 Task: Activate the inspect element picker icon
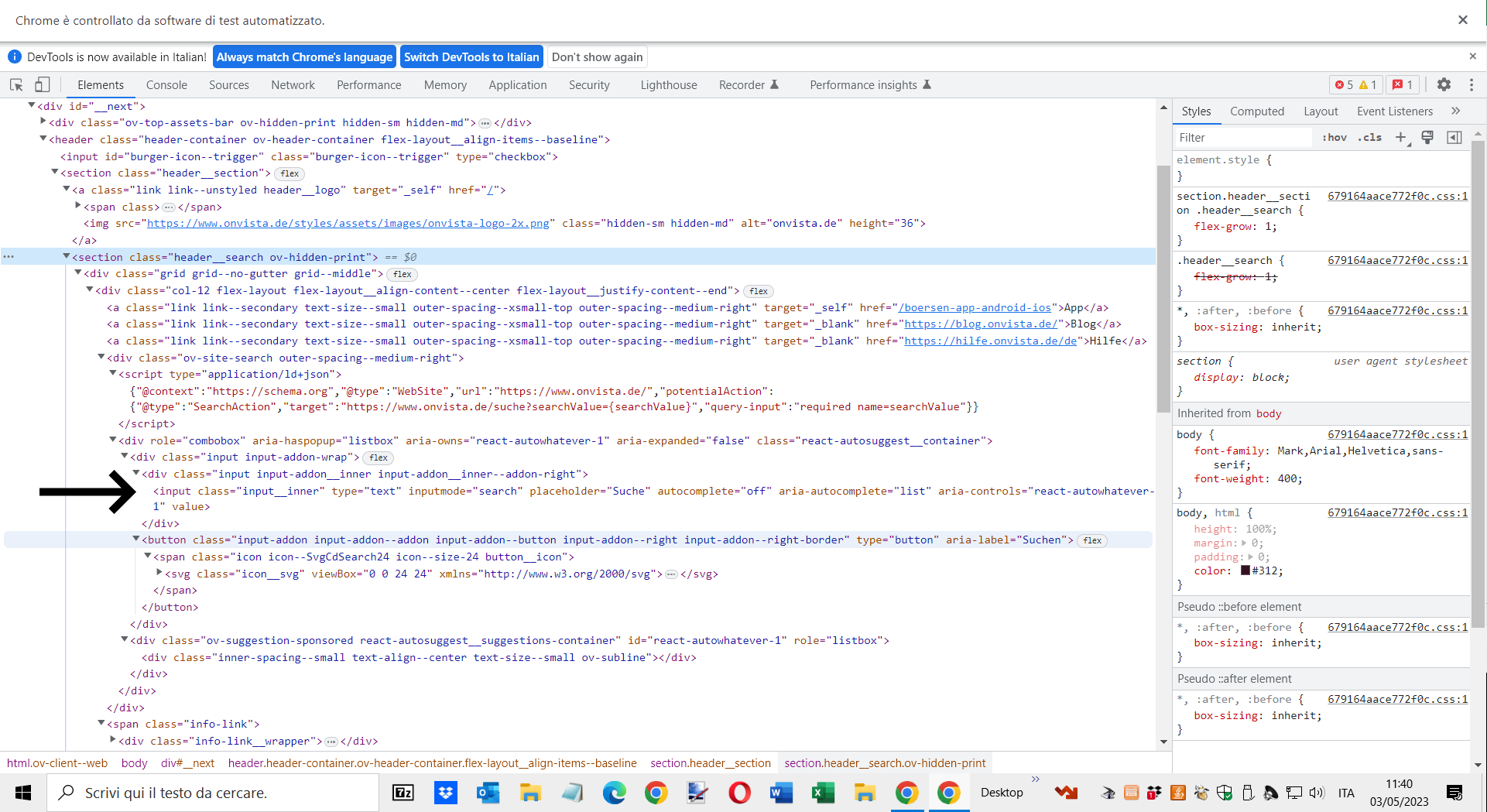(x=16, y=85)
